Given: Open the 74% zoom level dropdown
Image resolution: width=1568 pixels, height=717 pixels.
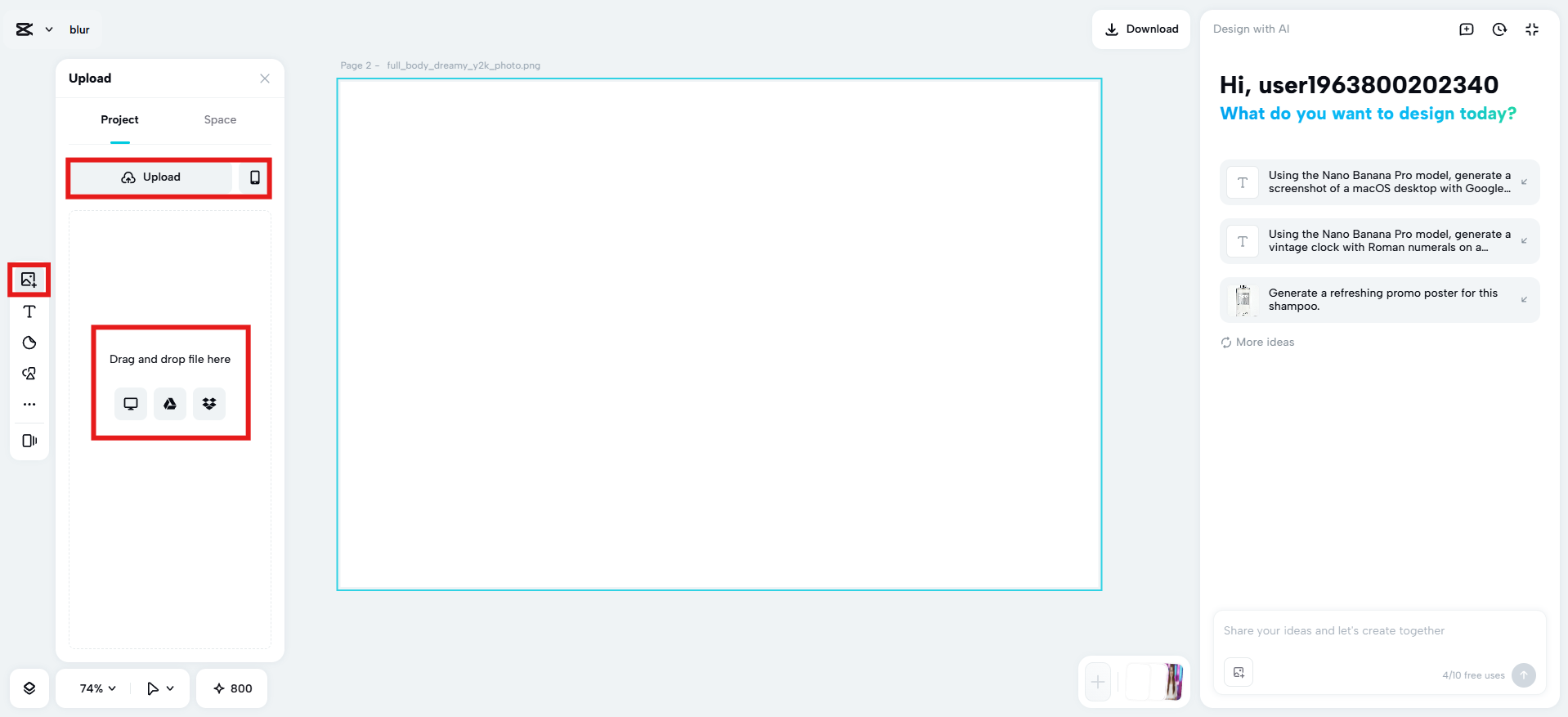Looking at the screenshot, I should click(x=97, y=688).
